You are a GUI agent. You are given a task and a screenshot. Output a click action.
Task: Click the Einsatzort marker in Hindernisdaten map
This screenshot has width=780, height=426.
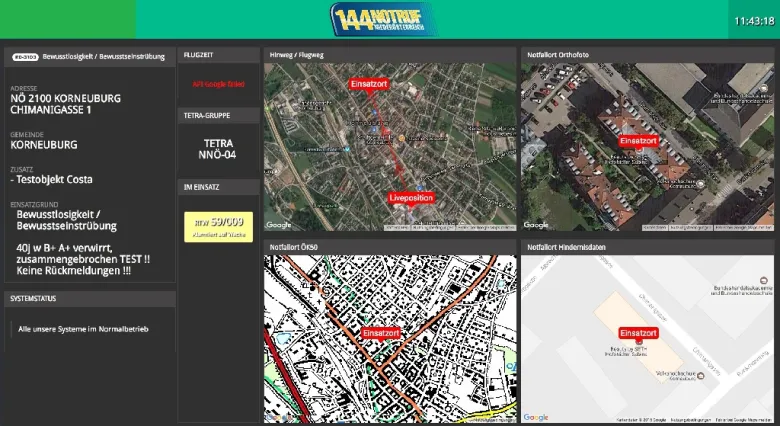pyautogui.click(x=638, y=333)
